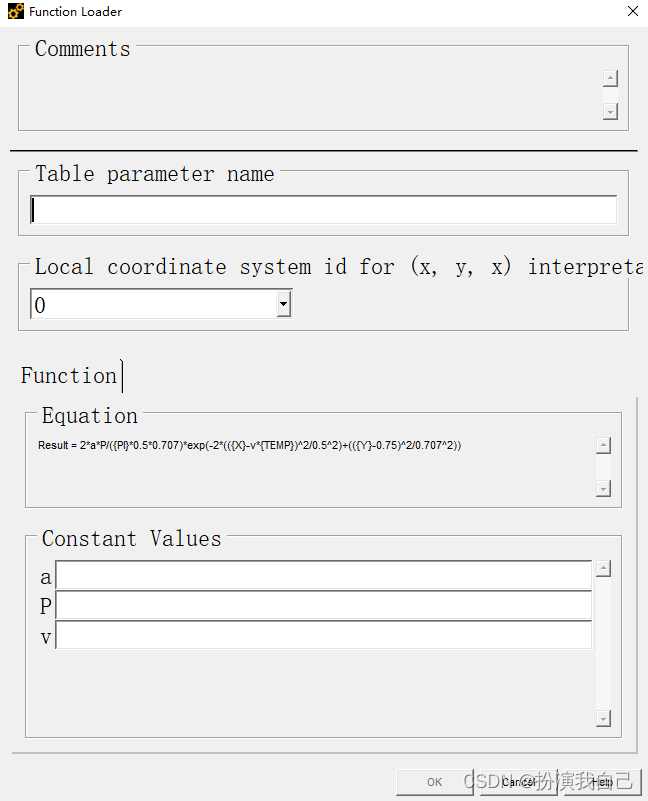Click the constant 'a' value field
Screen dimensions: 648x801
coord(324,576)
